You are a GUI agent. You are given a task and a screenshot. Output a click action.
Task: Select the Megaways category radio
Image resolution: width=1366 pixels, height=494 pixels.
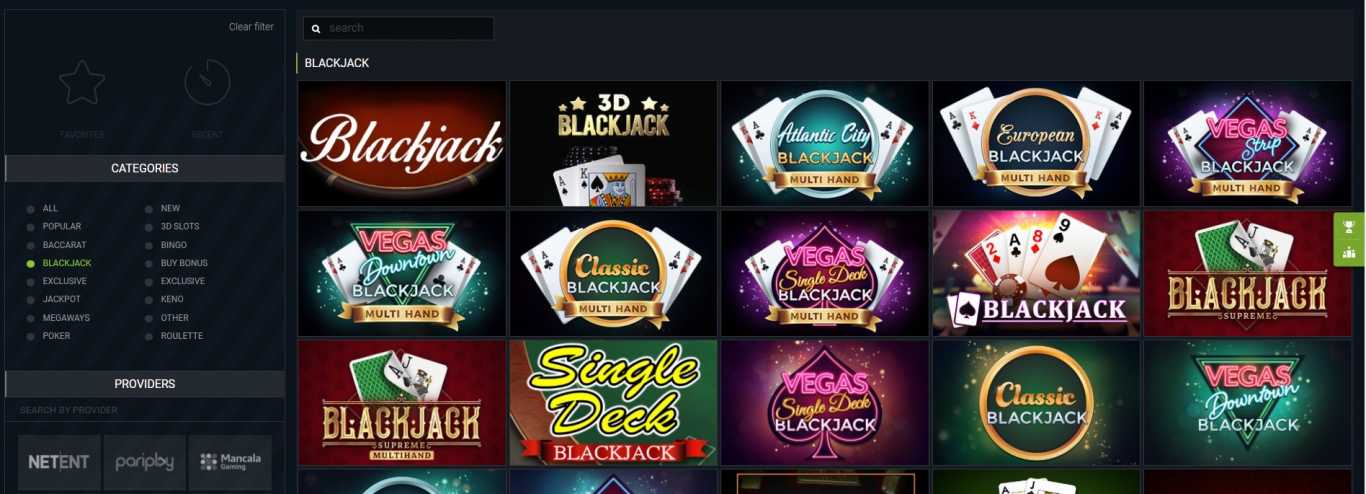(x=31, y=318)
